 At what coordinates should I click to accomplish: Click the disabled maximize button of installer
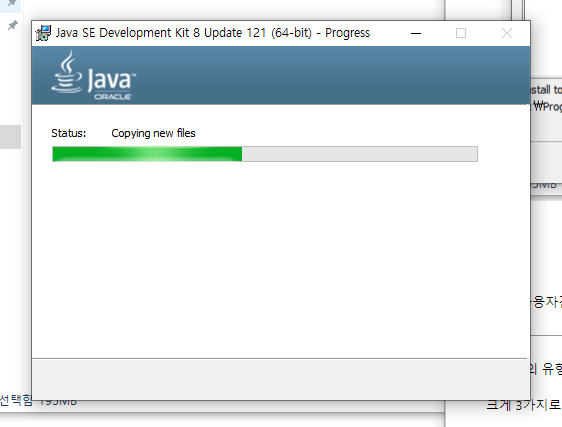tap(461, 33)
